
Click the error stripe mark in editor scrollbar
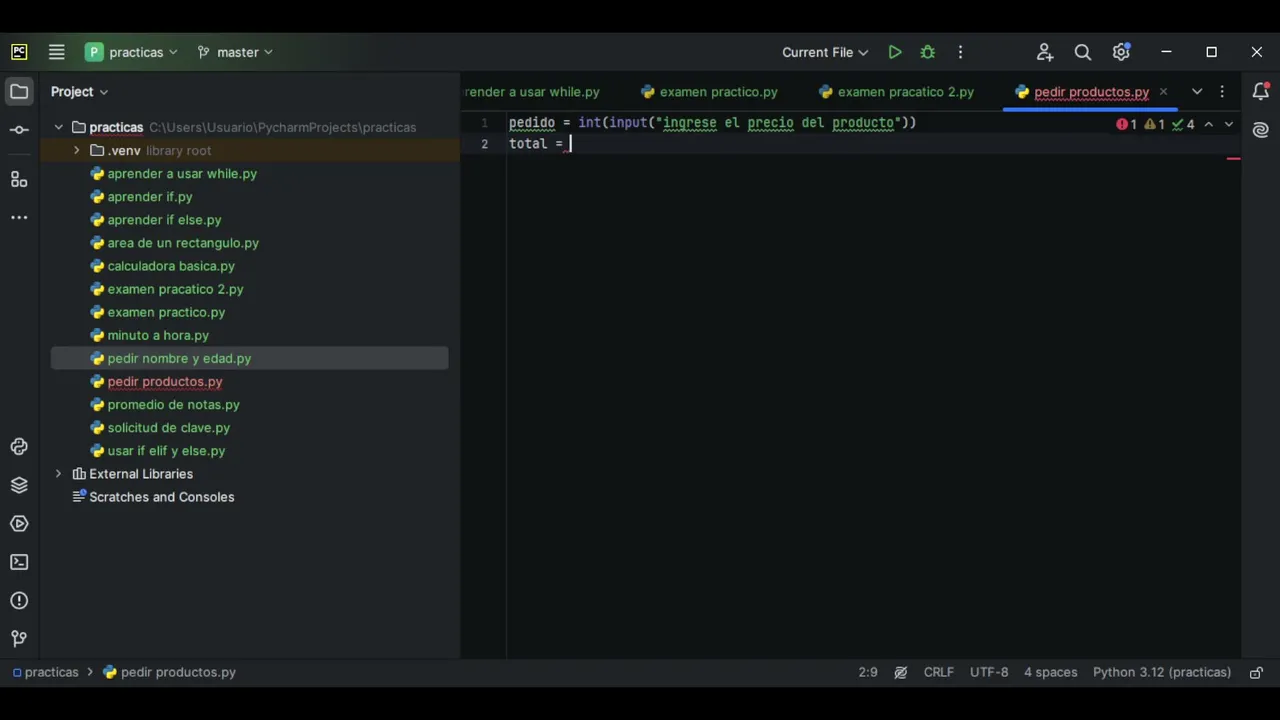tap(1234, 158)
